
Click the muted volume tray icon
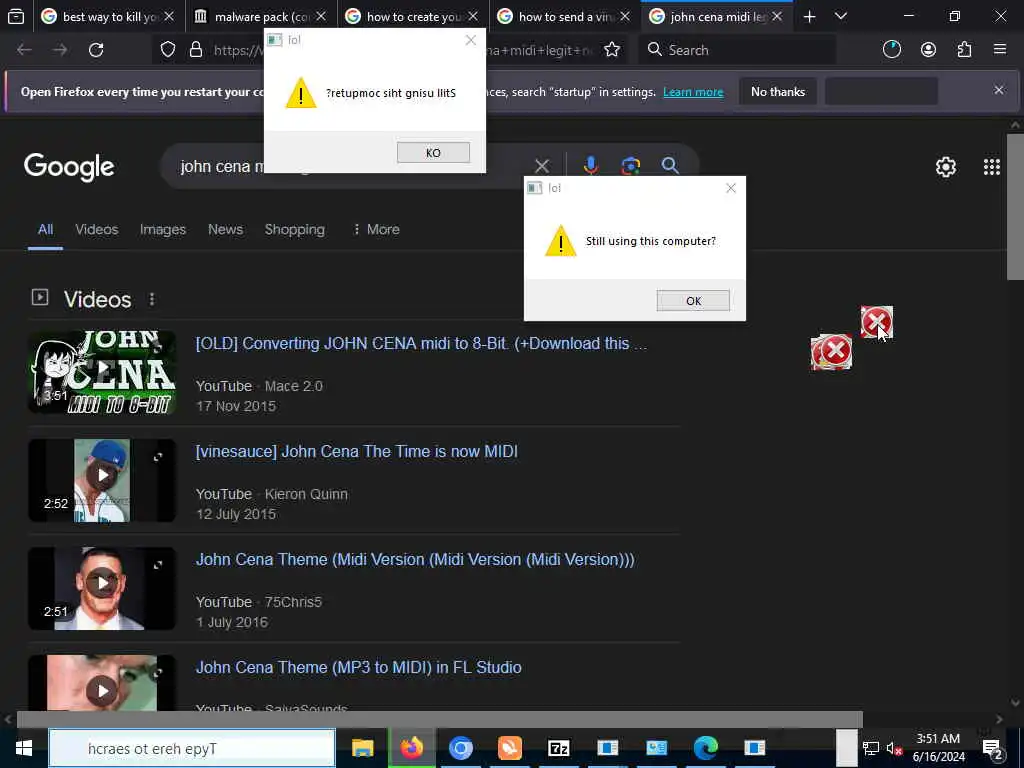click(894, 748)
